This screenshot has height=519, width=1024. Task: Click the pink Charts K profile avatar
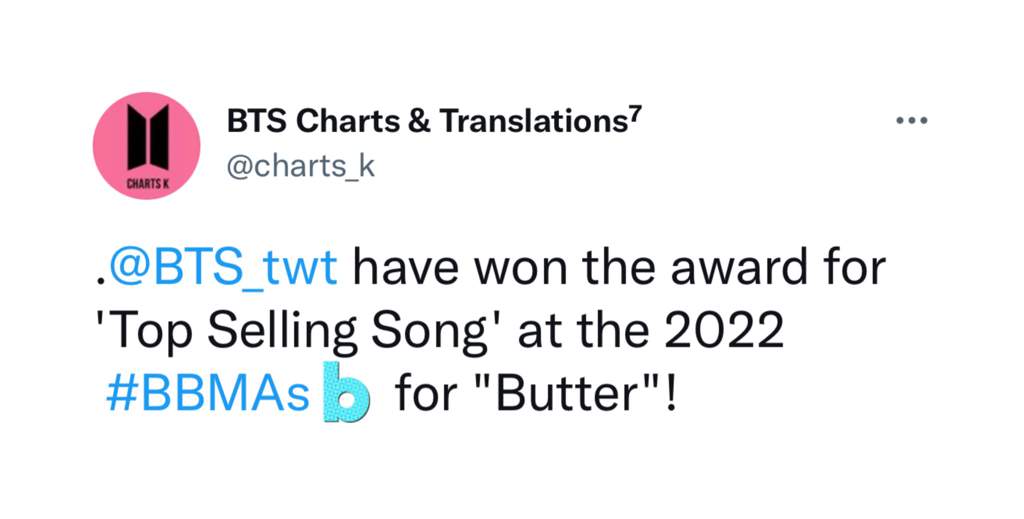[x=146, y=146]
